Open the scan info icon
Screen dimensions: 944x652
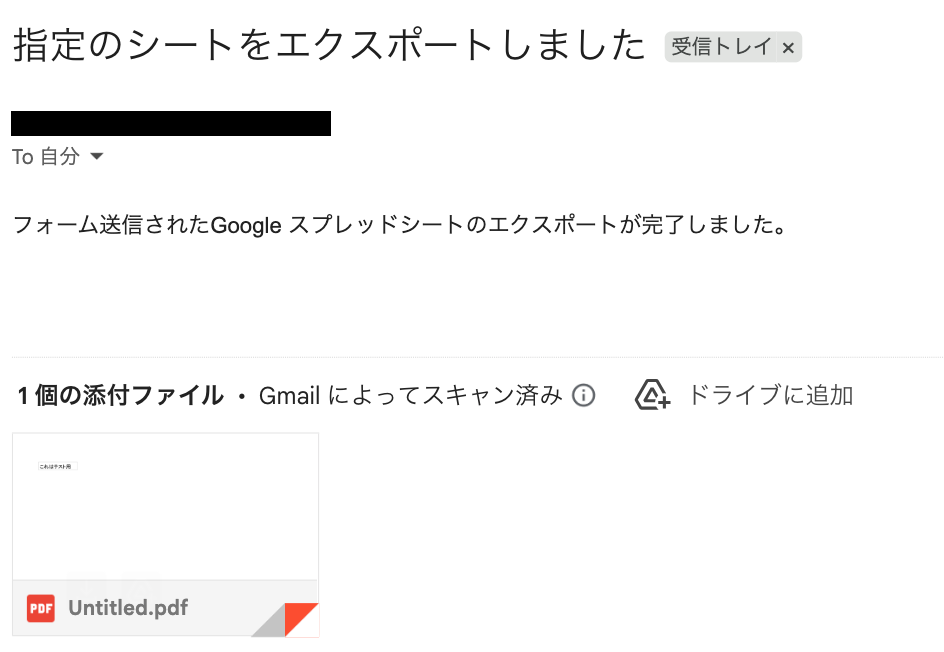pos(583,396)
